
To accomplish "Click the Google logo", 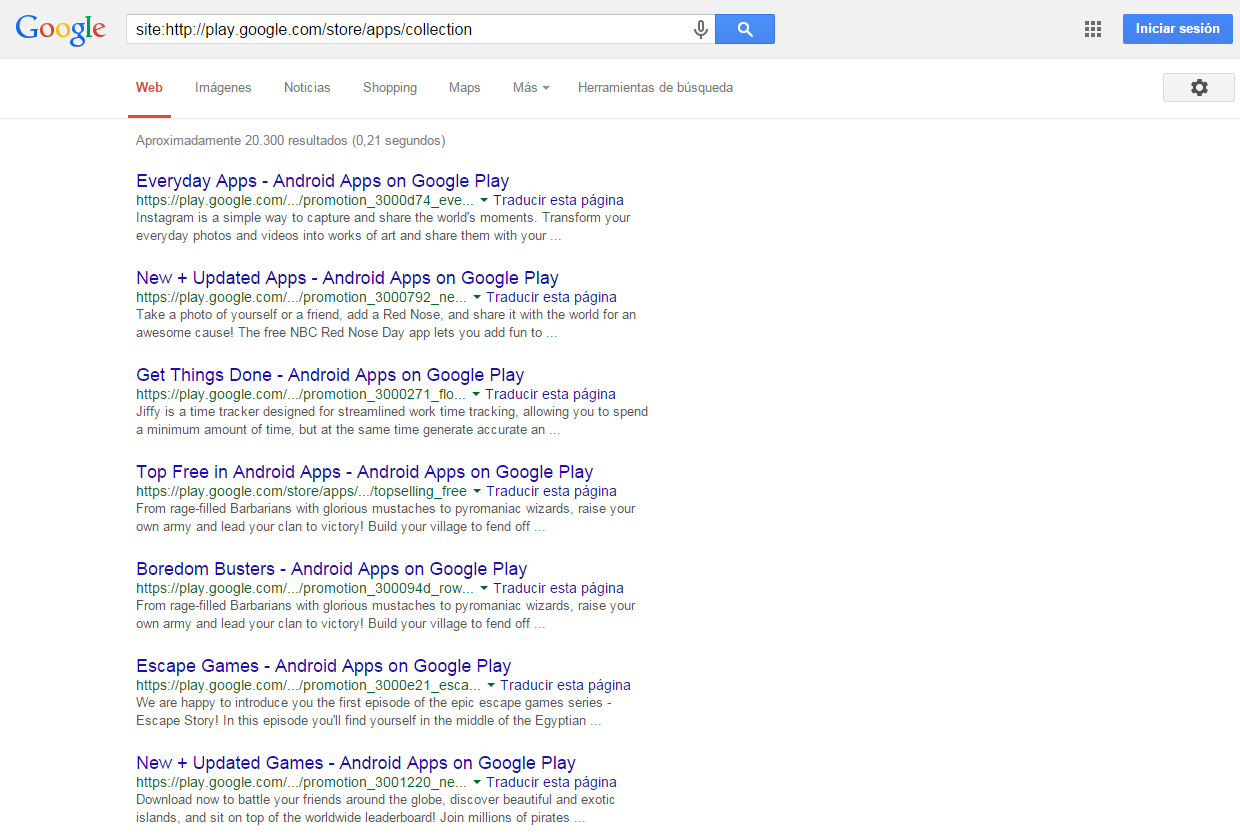I will coord(61,29).
